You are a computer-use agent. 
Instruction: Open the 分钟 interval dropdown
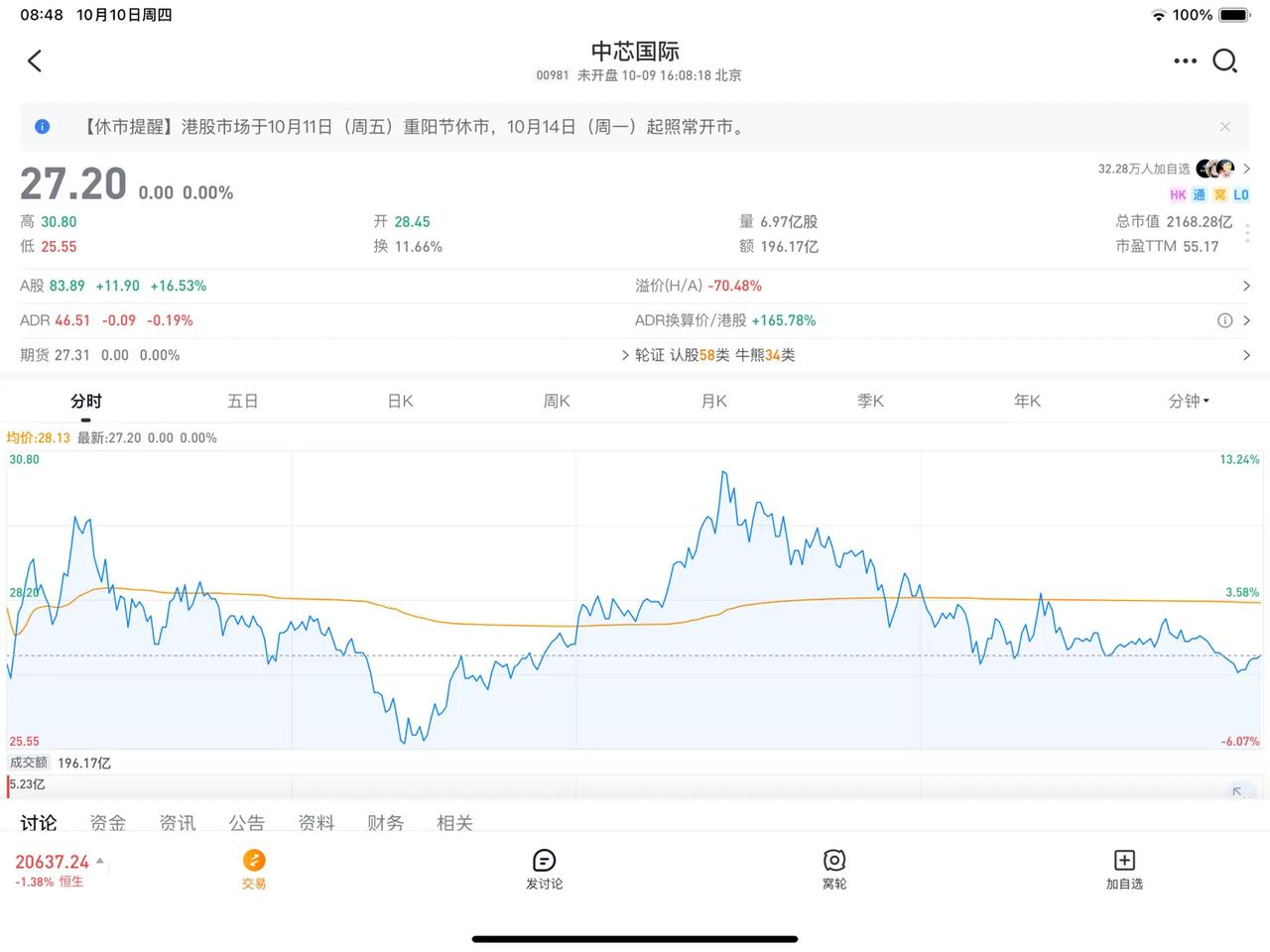point(1189,402)
